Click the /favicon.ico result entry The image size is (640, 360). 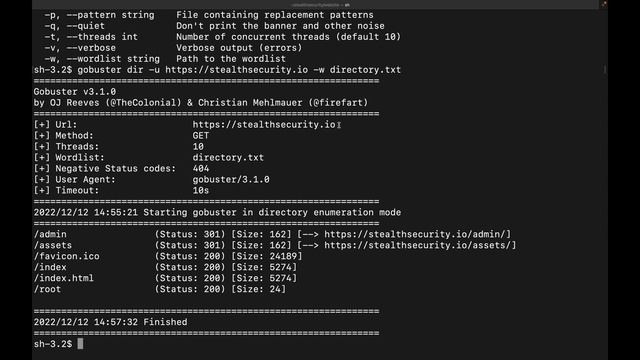[67, 256]
